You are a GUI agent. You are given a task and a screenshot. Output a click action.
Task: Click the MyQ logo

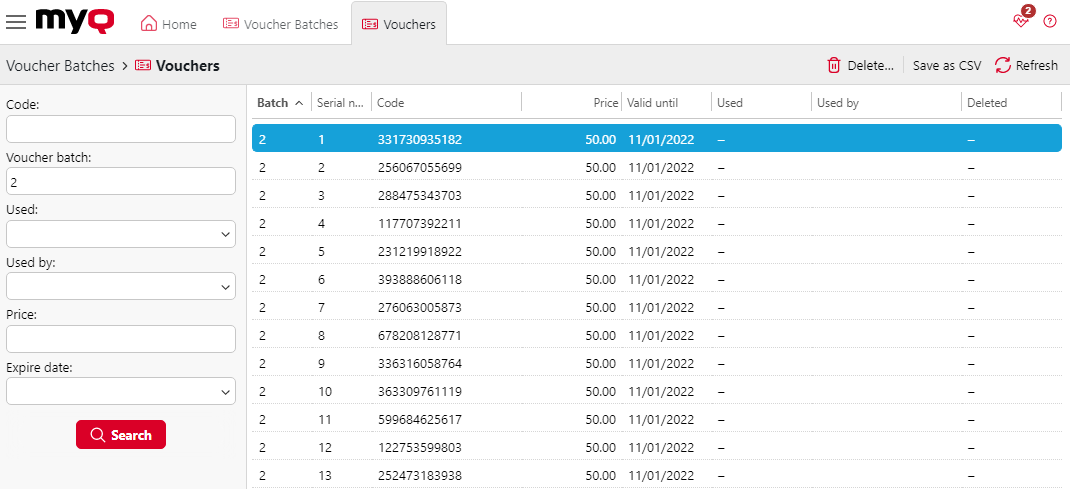tap(75, 21)
